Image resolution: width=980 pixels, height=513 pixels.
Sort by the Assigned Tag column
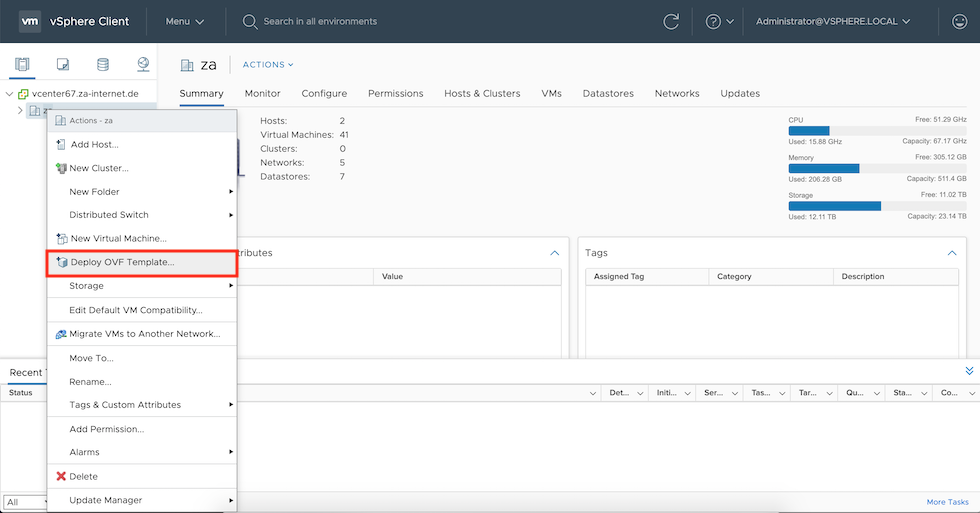point(647,276)
